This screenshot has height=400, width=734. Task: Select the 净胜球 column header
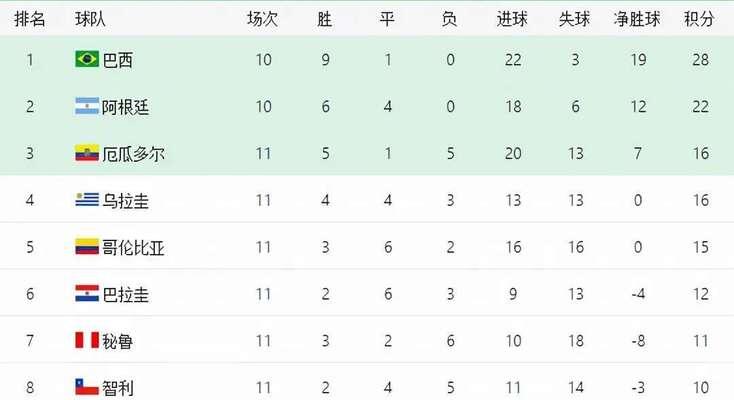point(637,19)
